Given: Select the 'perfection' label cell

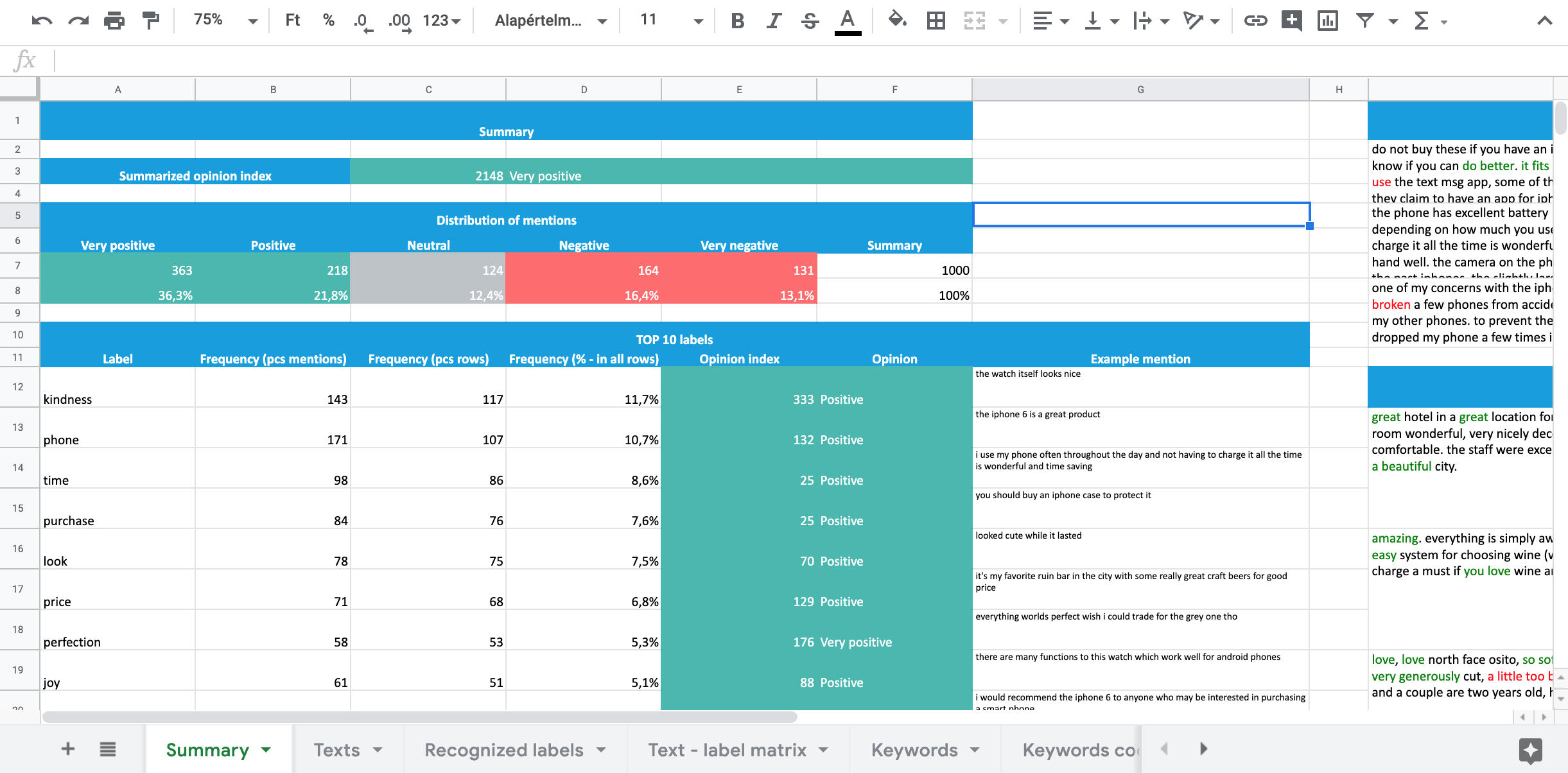Looking at the screenshot, I should click(118, 630).
